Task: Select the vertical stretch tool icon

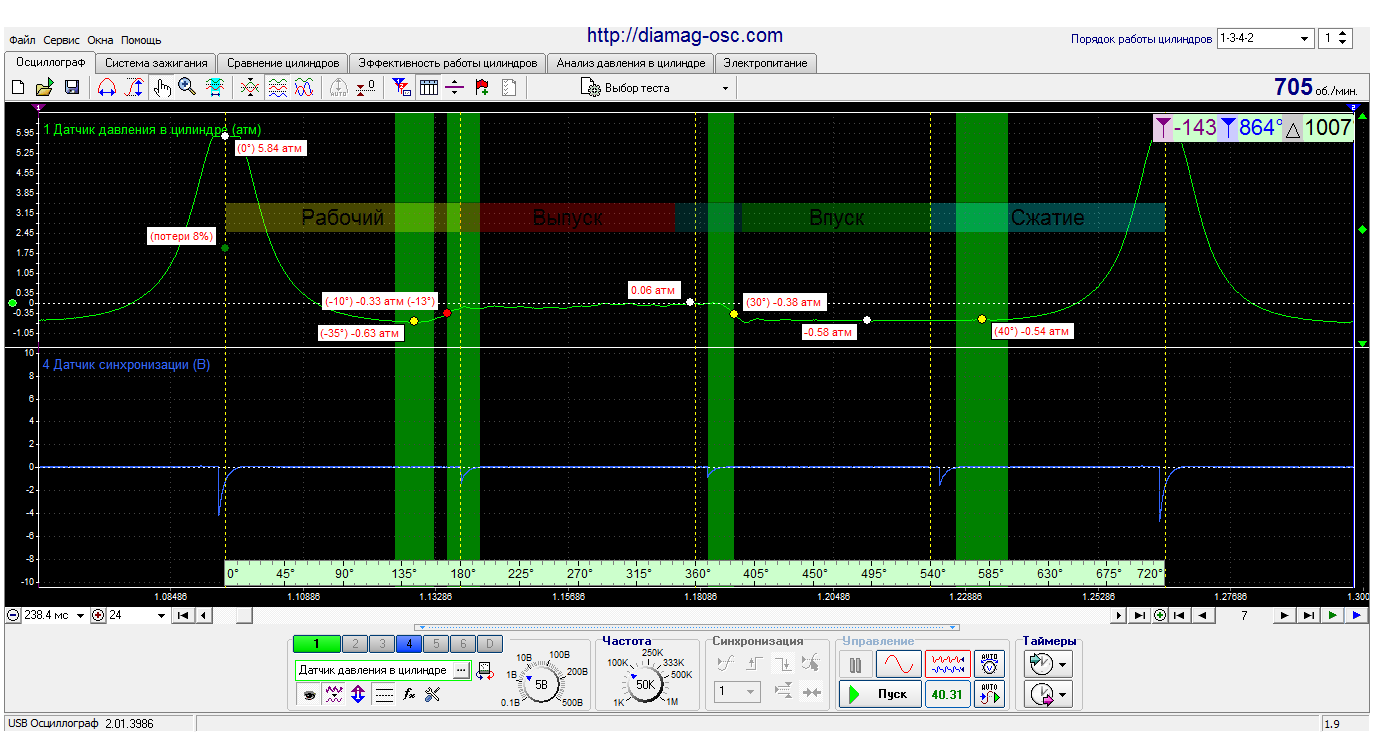Action: coord(134,88)
